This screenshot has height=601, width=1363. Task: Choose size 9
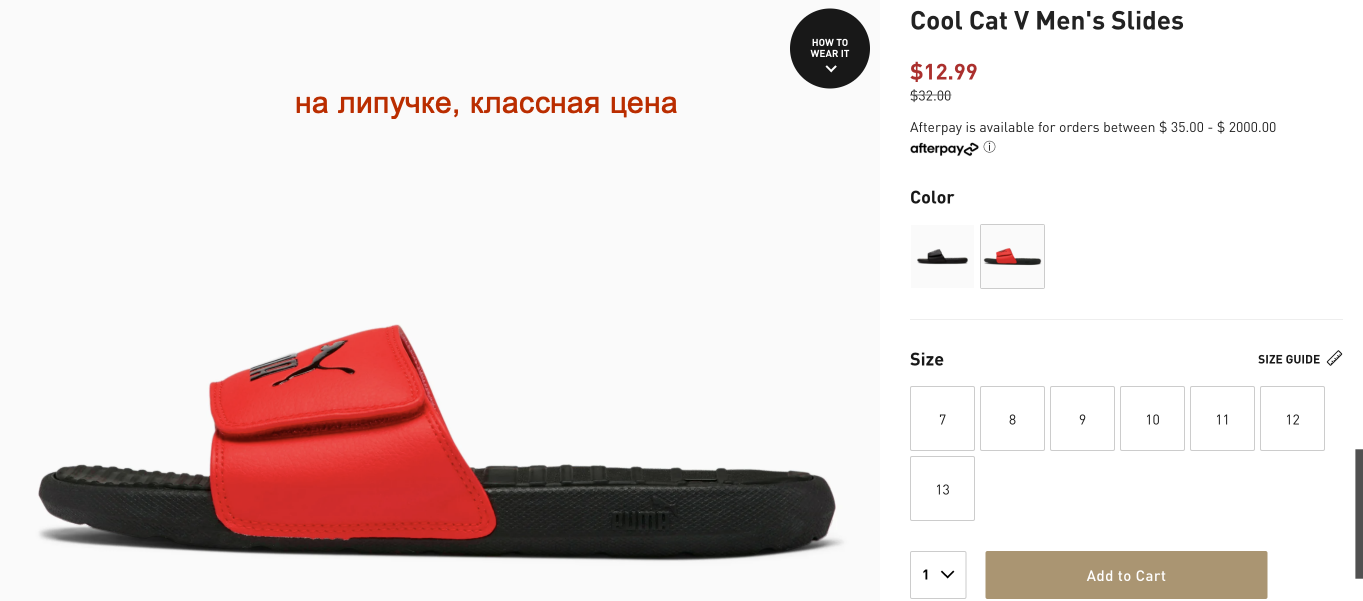click(1082, 419)
